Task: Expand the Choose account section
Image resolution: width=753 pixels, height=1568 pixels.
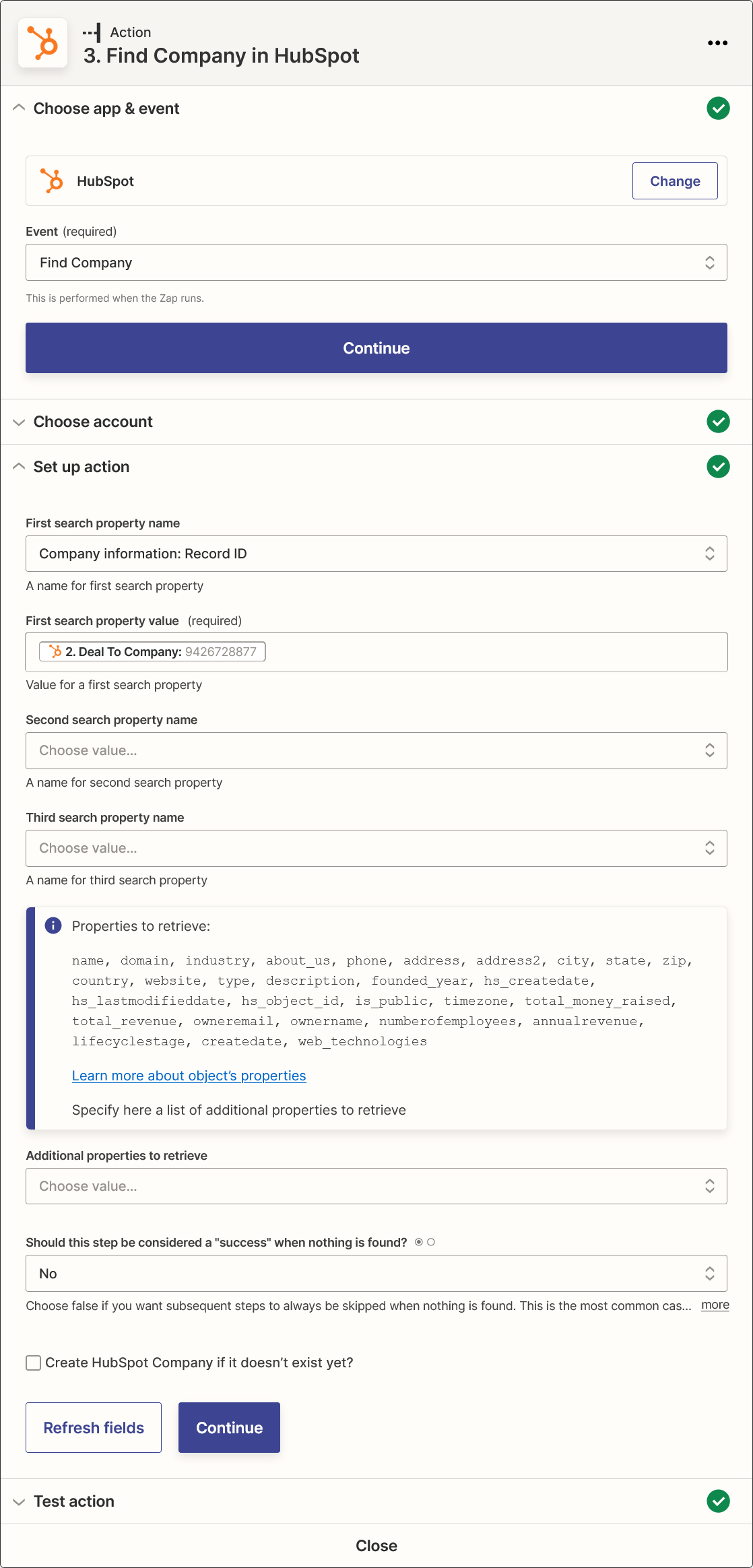Action: pyautogui.click(x=19, y=422)
